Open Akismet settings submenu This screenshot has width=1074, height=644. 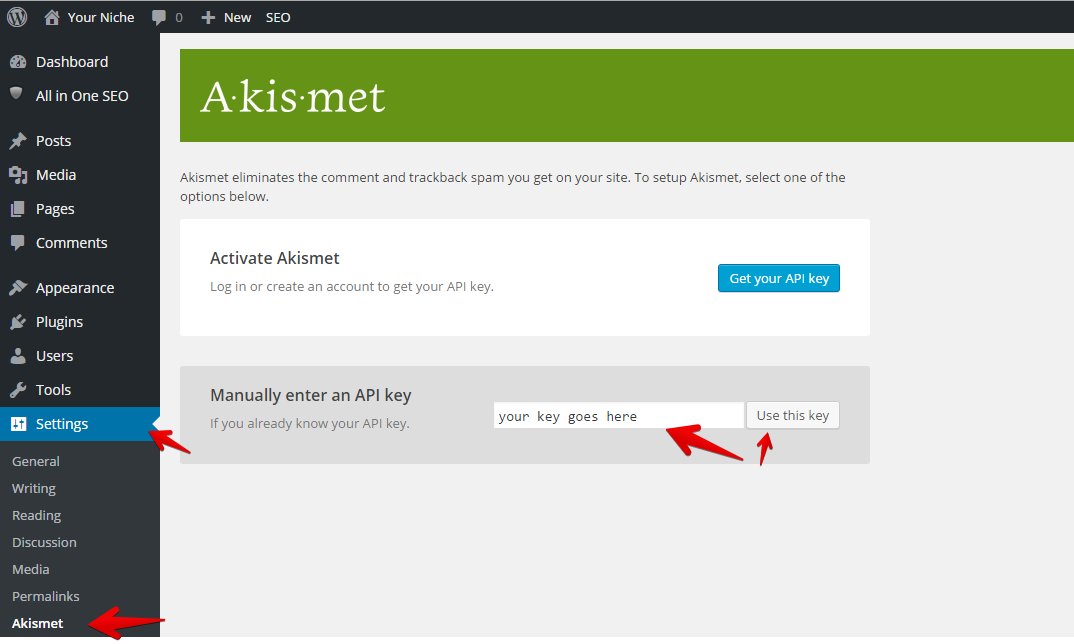[37, 623]
